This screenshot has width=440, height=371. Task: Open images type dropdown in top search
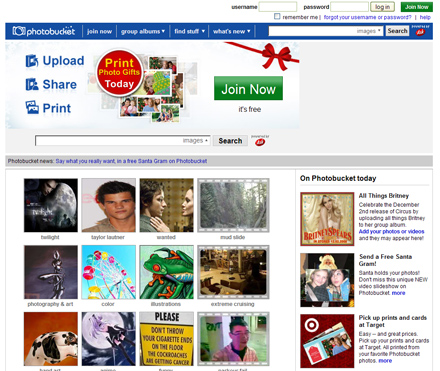(x=369, y=31)
